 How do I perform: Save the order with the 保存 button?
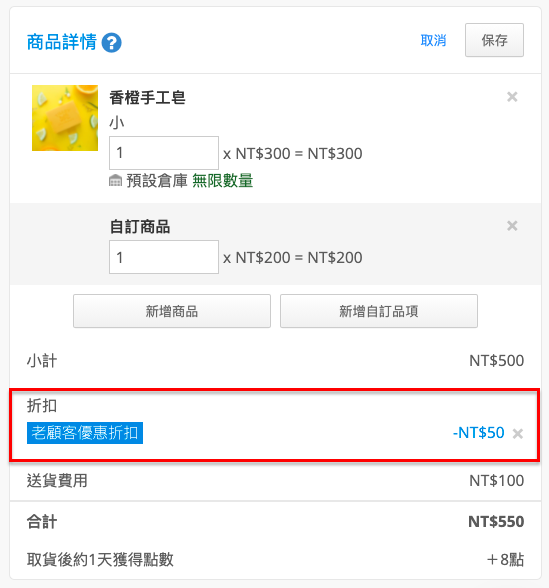pos(494,40)
